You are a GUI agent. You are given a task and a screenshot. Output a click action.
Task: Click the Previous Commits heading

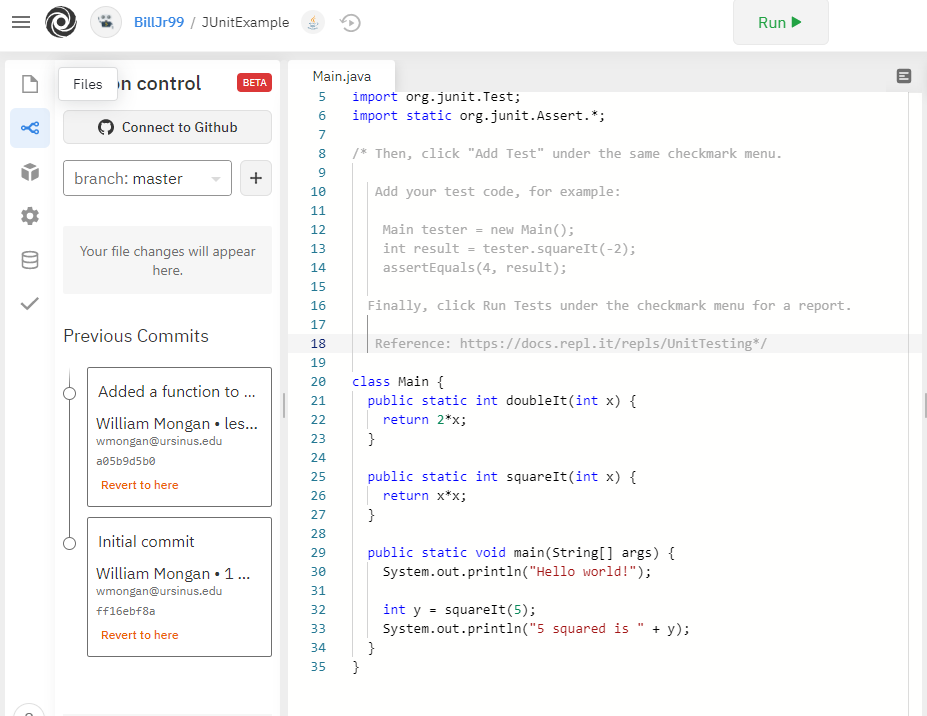136,336
